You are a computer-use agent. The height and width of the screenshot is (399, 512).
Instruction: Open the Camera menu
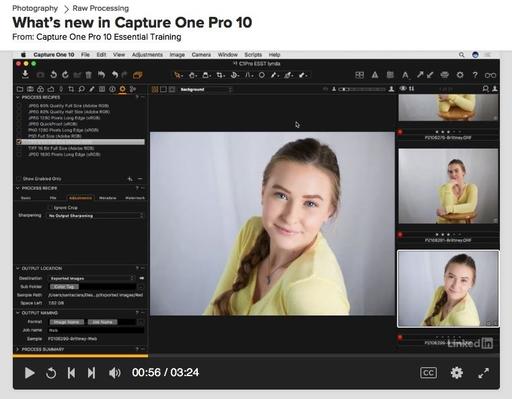(x=201, y=55)
